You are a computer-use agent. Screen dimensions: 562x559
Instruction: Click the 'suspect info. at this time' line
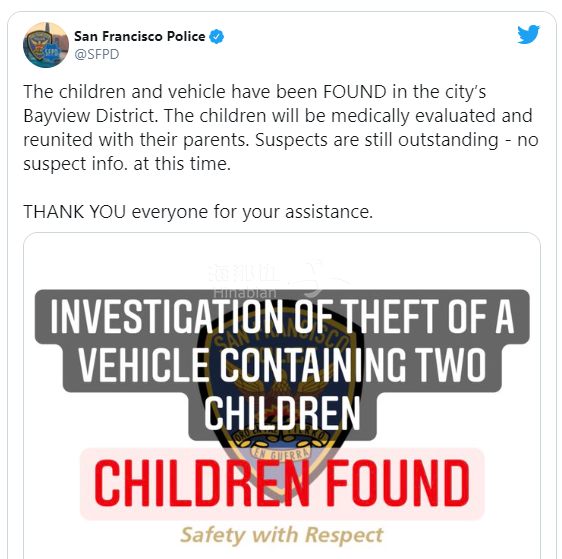127,164
